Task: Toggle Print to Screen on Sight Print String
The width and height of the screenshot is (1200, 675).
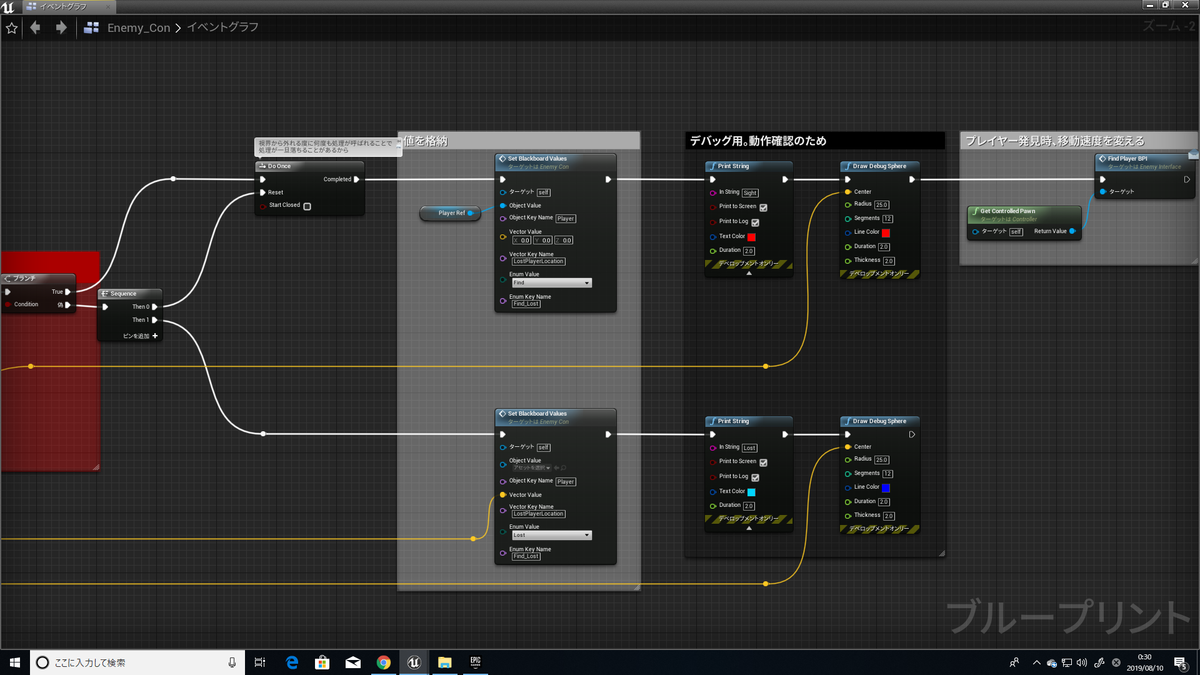Action: (x=763, y=207)
